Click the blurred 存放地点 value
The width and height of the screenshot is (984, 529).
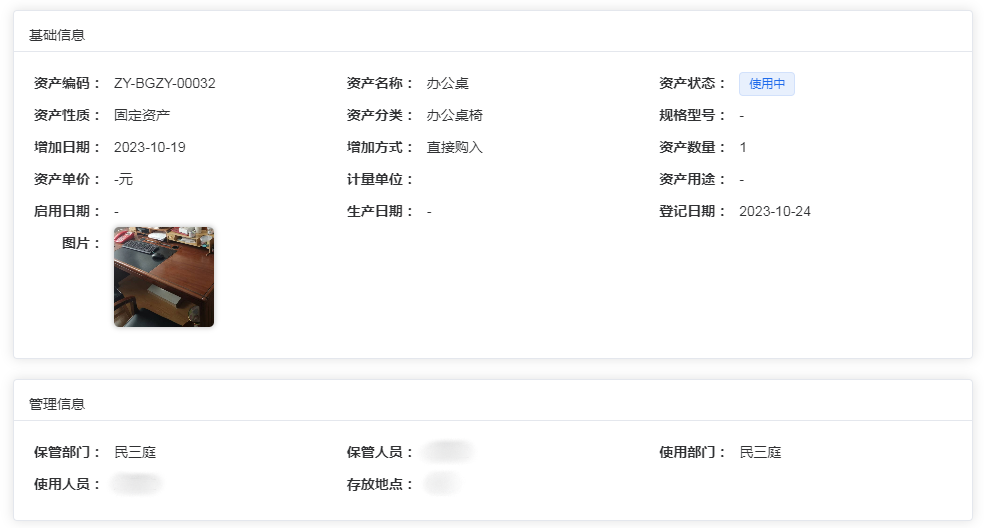[x=441, y=484]
